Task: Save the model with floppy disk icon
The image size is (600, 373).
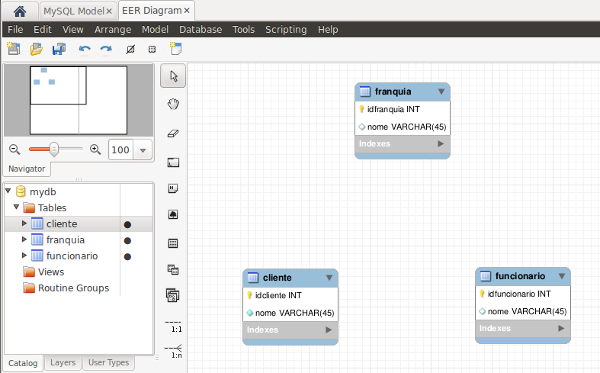Action: 59,49
